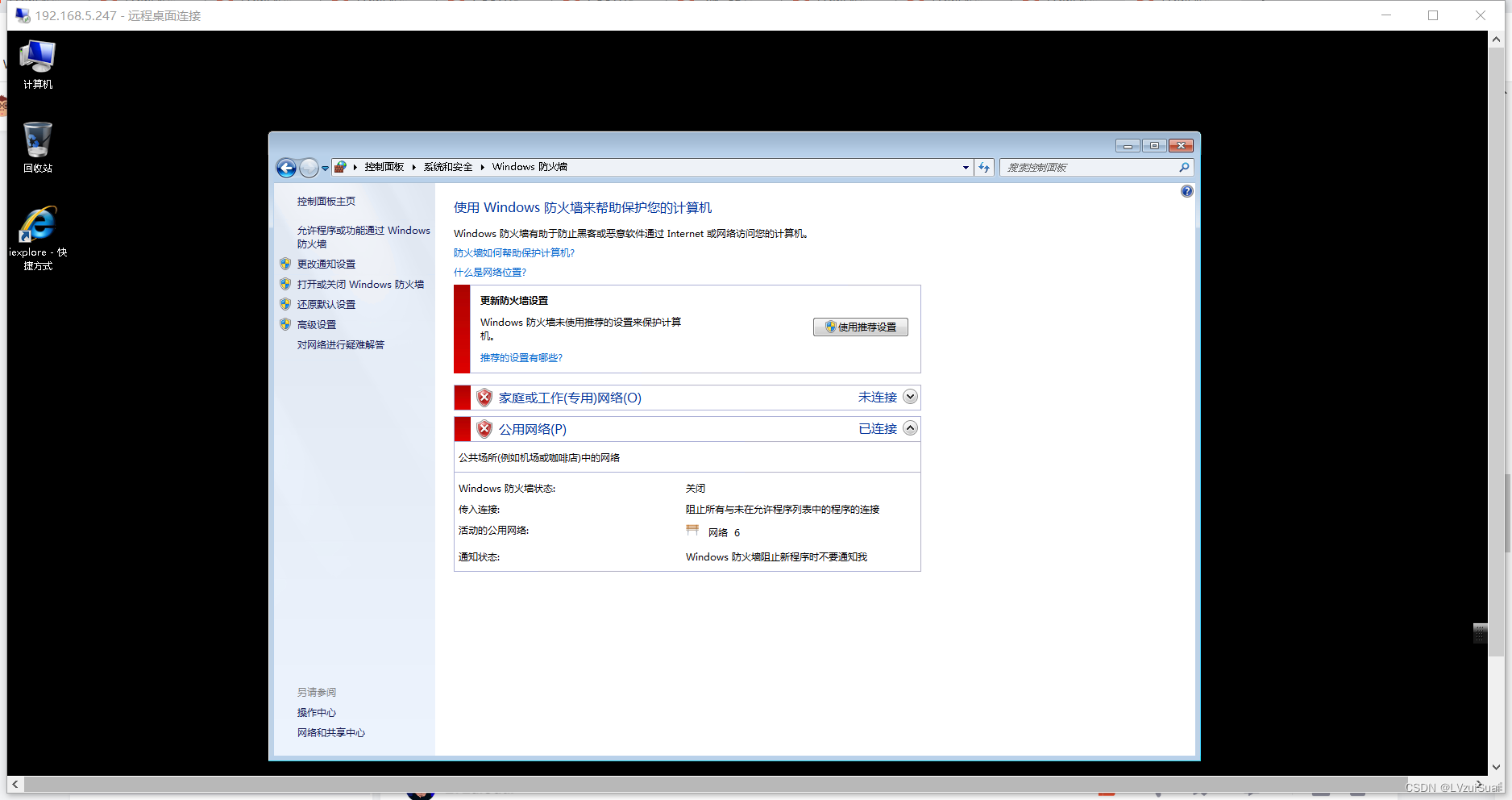Open 对网络进行疑难解答 link
This screenshot has height=800, width=1512.
click(340, 345)
